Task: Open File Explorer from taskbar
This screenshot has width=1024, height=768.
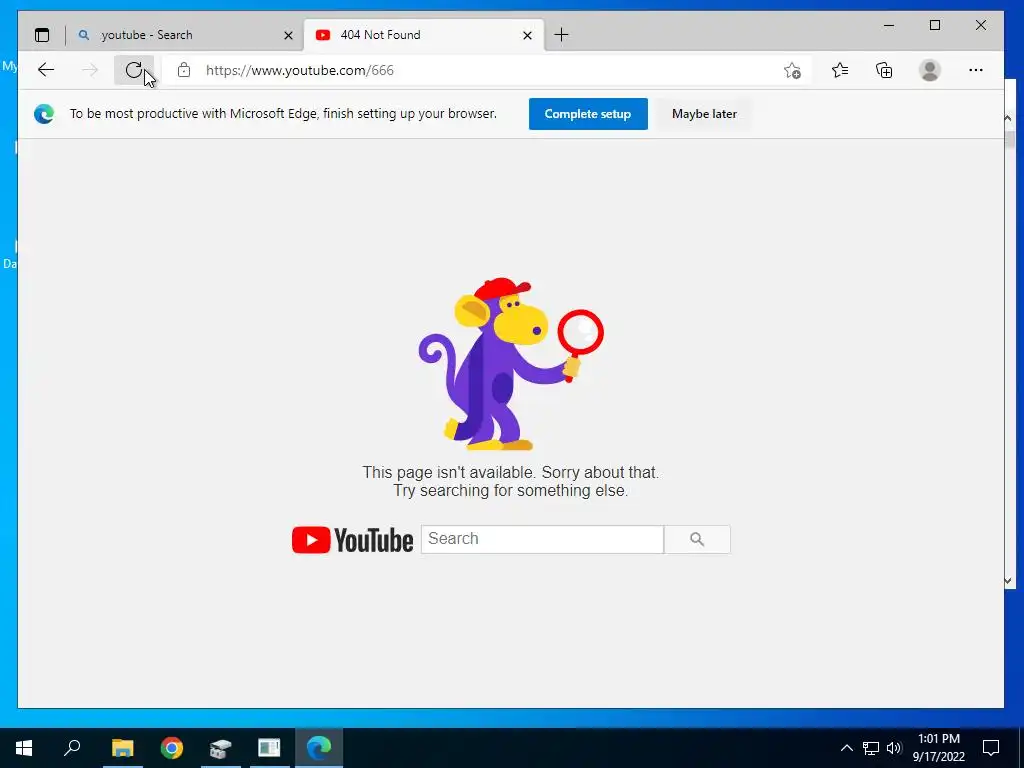Action: tap(122, 748)
